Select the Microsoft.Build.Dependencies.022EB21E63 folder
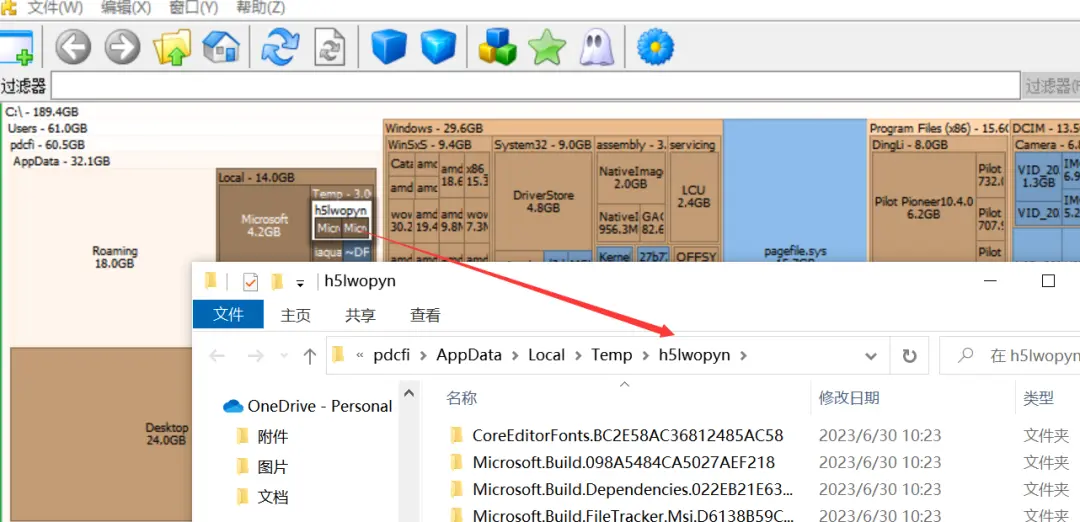Viewport: 1080px width, 522px height. (632, 490)
